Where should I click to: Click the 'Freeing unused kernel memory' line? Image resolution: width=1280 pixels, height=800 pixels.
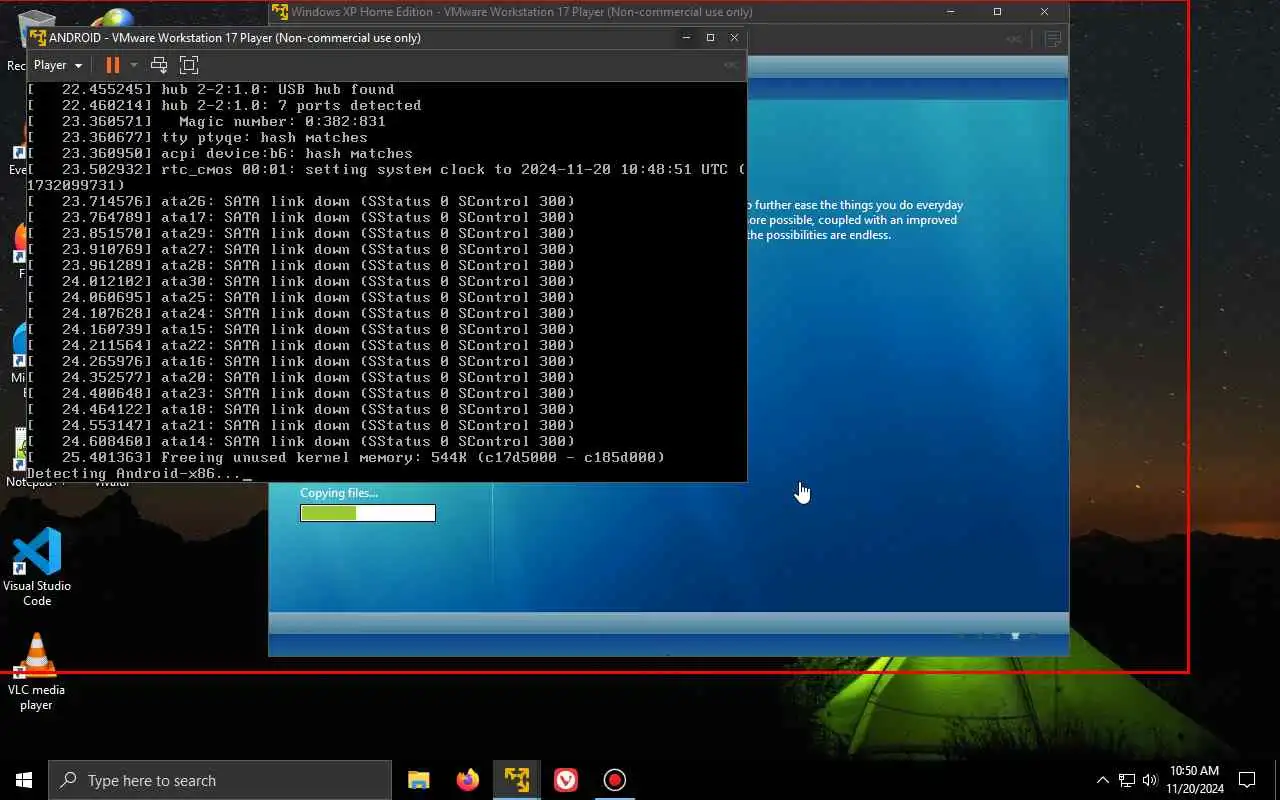[346, 457]
